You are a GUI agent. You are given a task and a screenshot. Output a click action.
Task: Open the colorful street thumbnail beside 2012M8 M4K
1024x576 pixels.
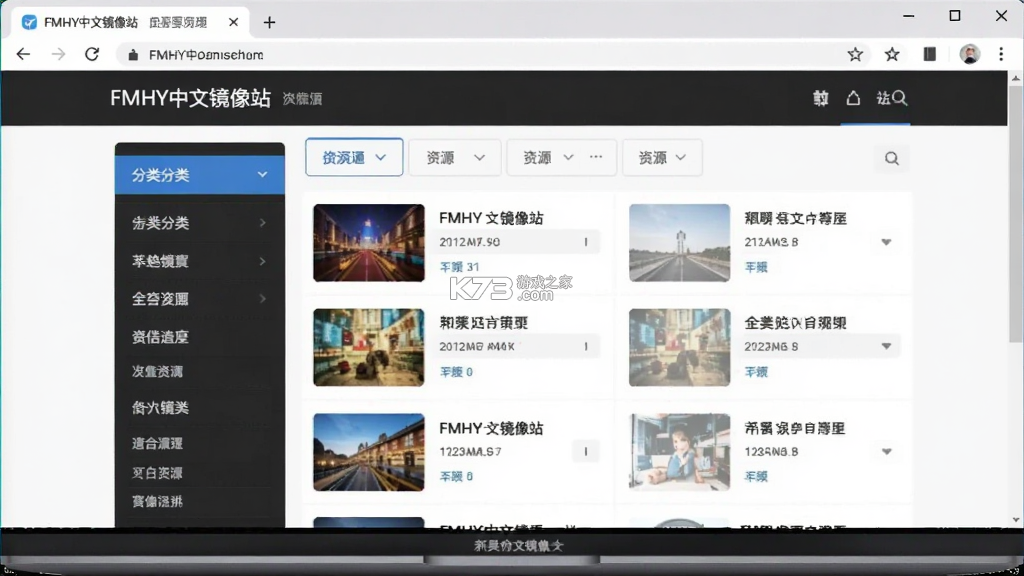click(x=369, y=347)
